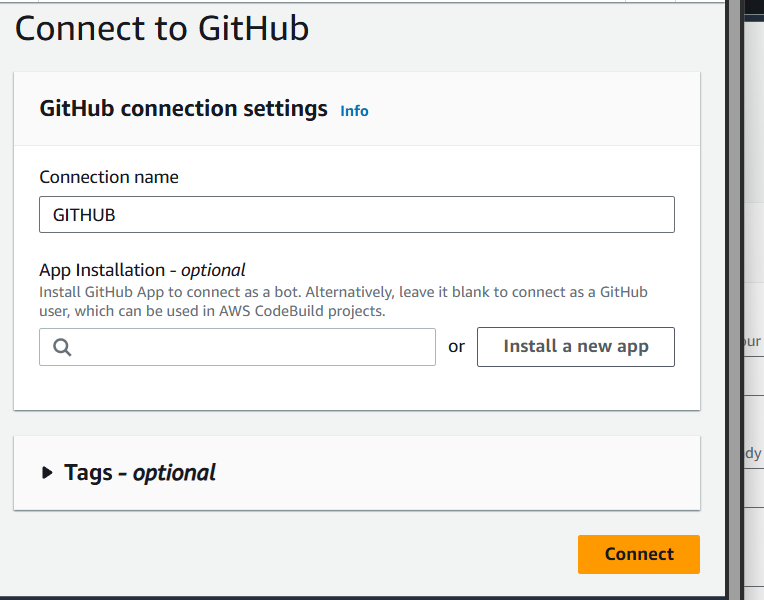764x600 pixels.
Task: Click the dark vertical divider at window edge
Action: point(734,300)
